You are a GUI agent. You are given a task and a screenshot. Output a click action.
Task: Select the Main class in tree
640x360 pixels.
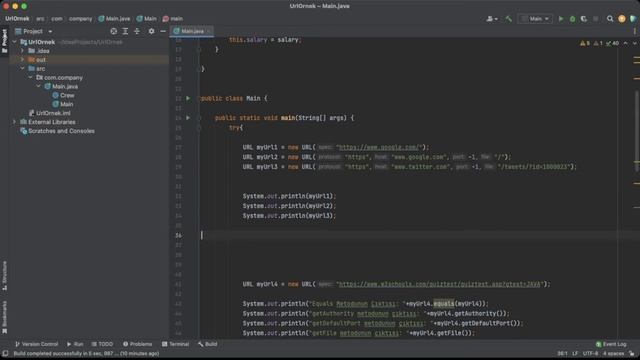pos(63,104)
